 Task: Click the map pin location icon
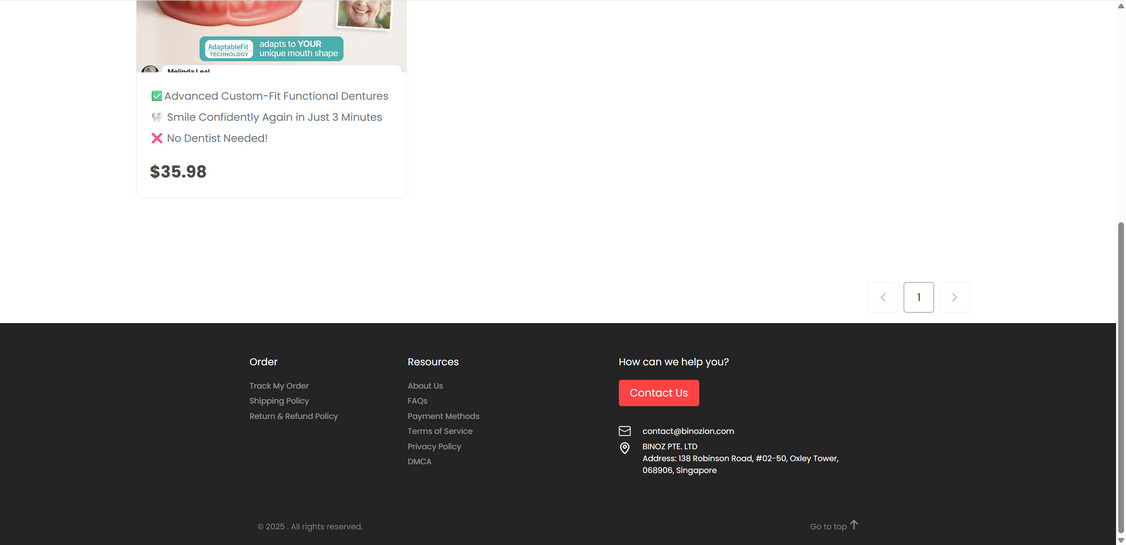(625, 448)
